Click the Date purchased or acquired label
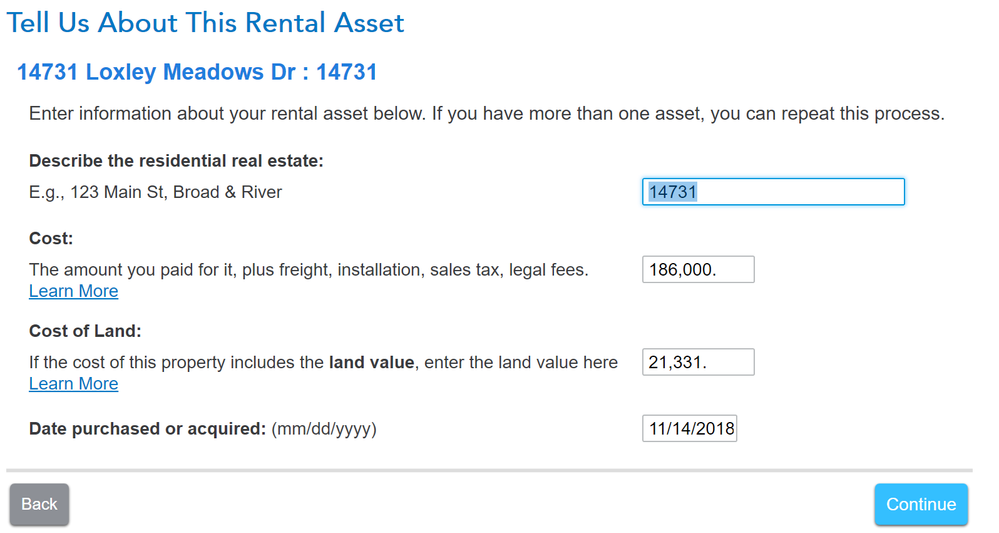 147,429
